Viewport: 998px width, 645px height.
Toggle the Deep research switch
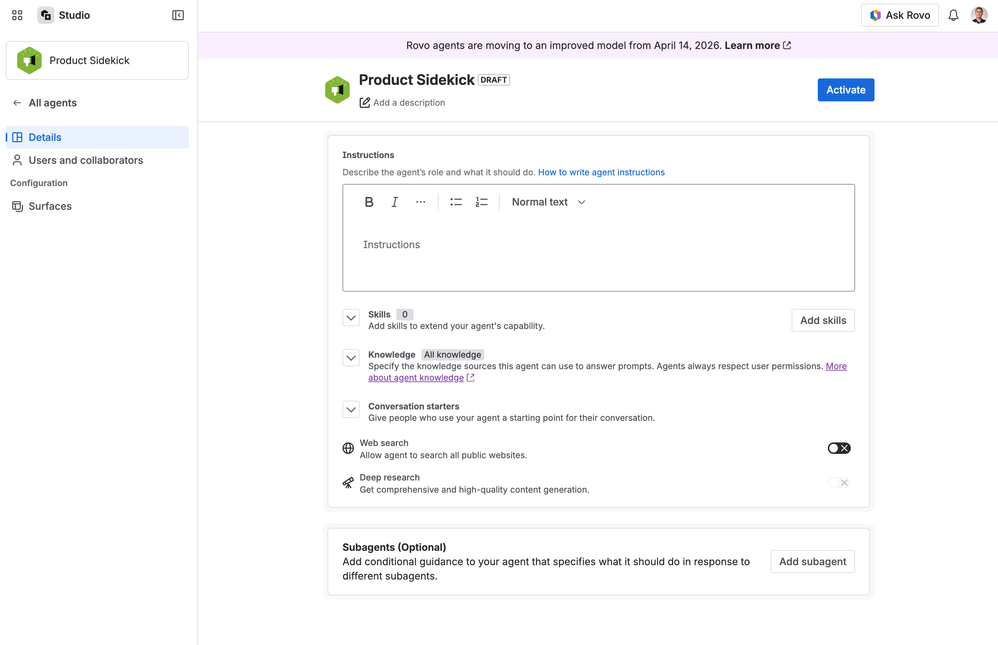click(x=838, y=483)
